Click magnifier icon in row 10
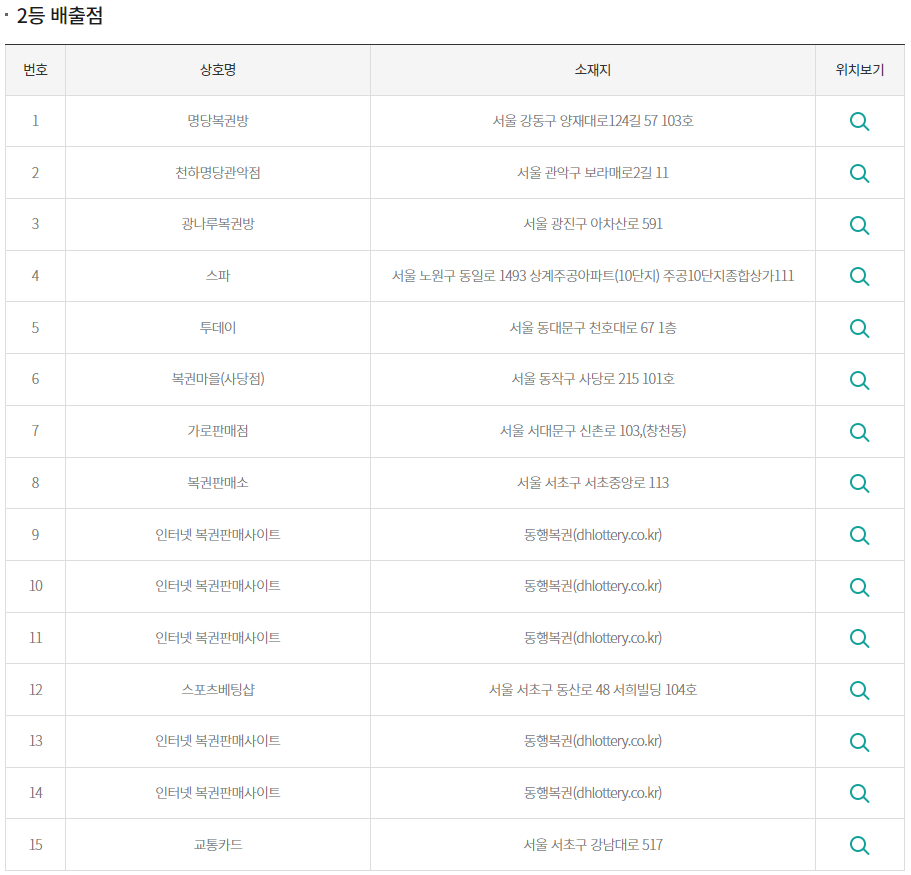 click(x=859, y=587)
